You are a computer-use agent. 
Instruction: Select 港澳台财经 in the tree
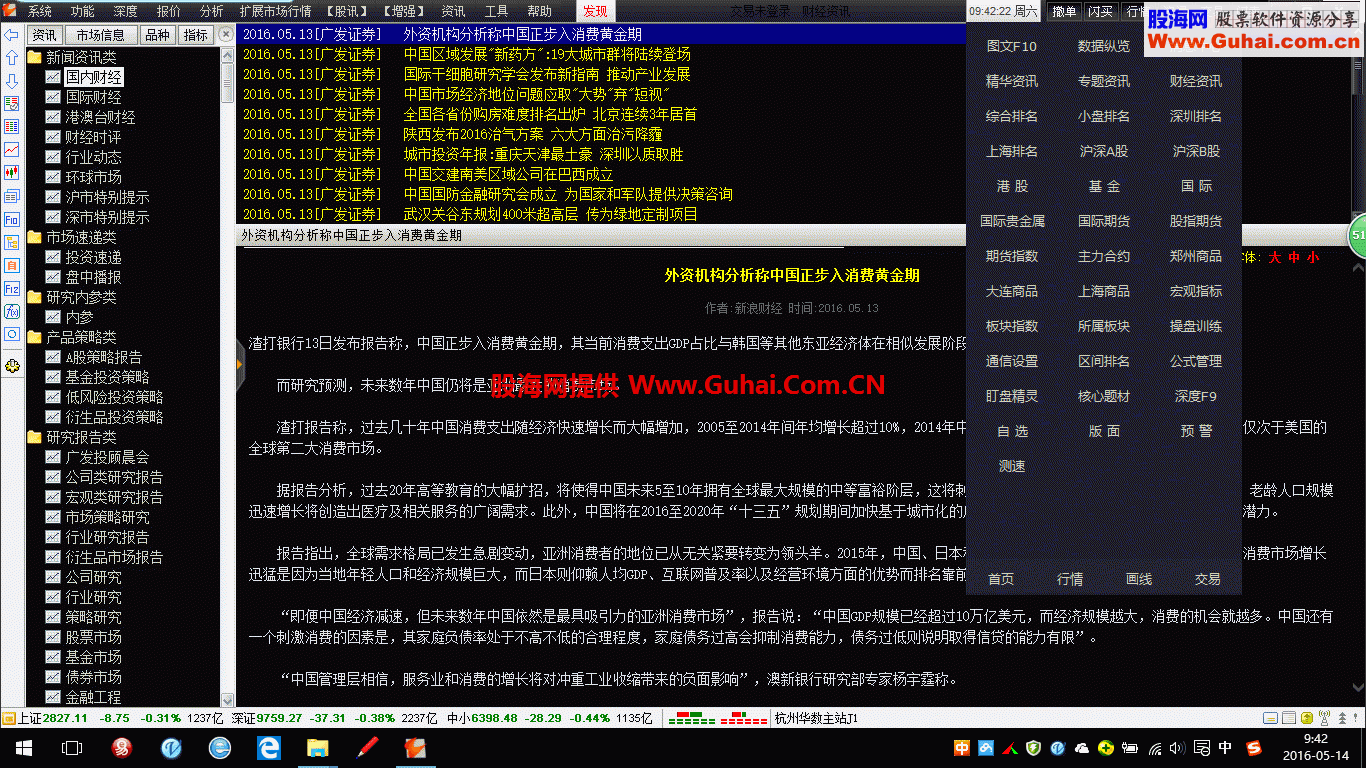[x=100, y=117]
